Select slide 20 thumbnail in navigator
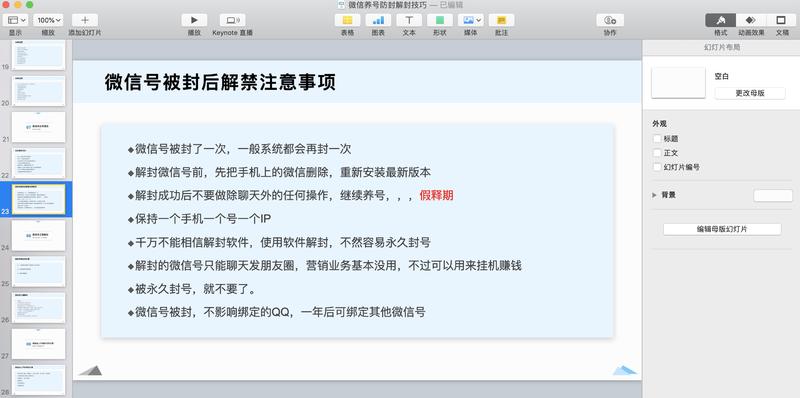The height and width of the screenshot is (398, 800). click(39, 91)
